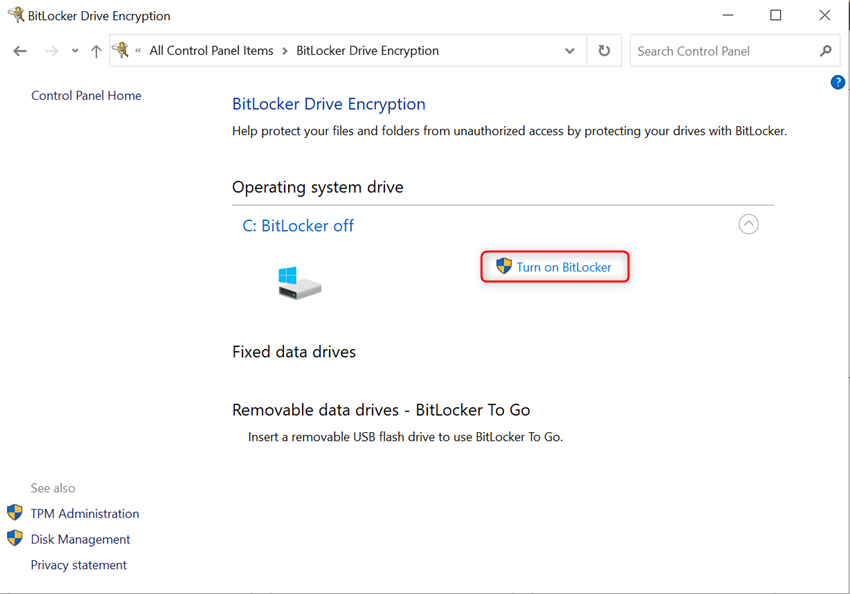Maximize the BitLocker window

point(776,15)
